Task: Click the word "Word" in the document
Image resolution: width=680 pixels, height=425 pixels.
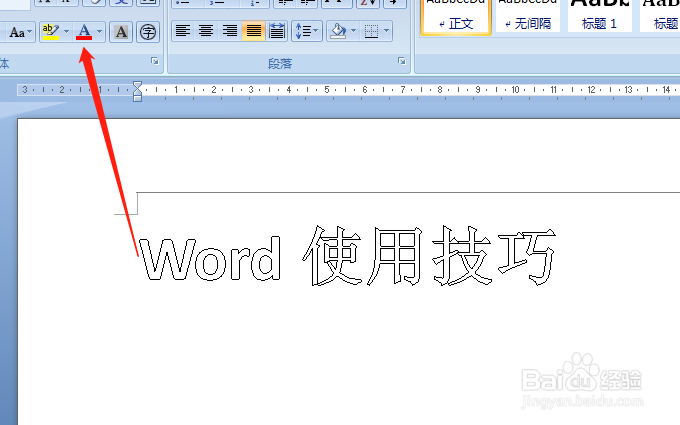Action: click(210, 258)
